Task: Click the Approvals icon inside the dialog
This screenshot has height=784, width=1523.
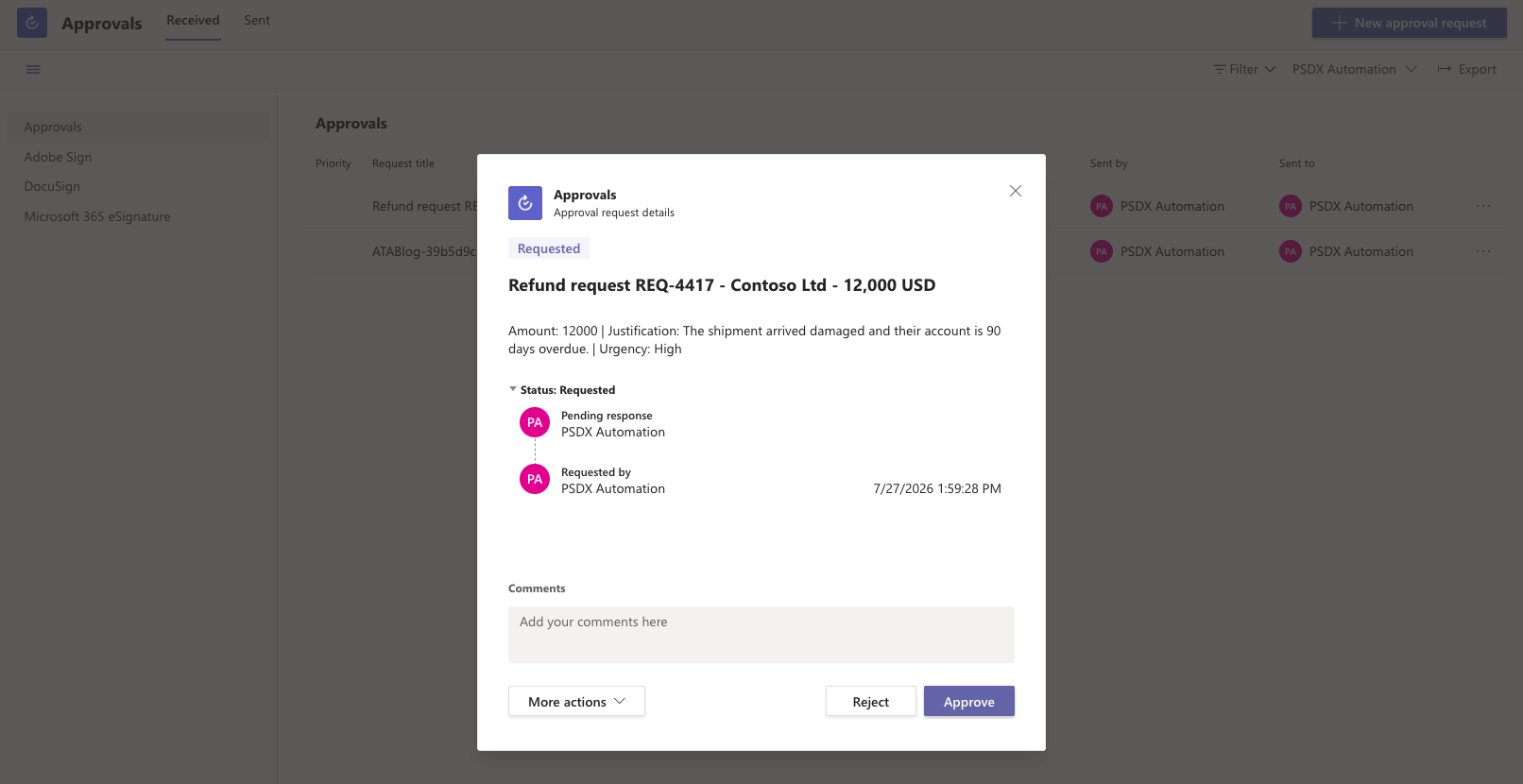Action: [x=525, y=203]
